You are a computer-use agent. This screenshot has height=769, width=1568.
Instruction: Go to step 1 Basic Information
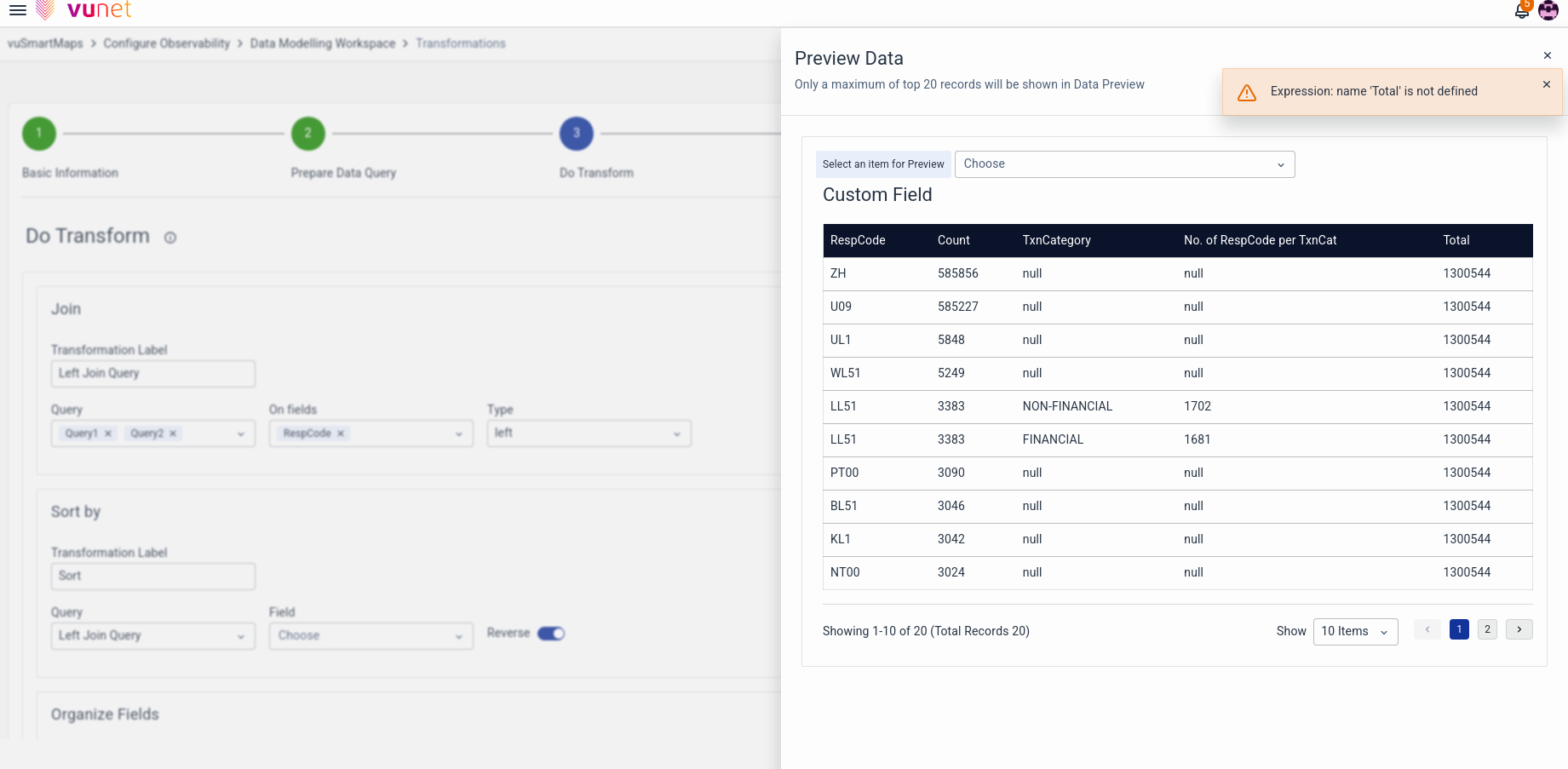click(x=39, y=134)
